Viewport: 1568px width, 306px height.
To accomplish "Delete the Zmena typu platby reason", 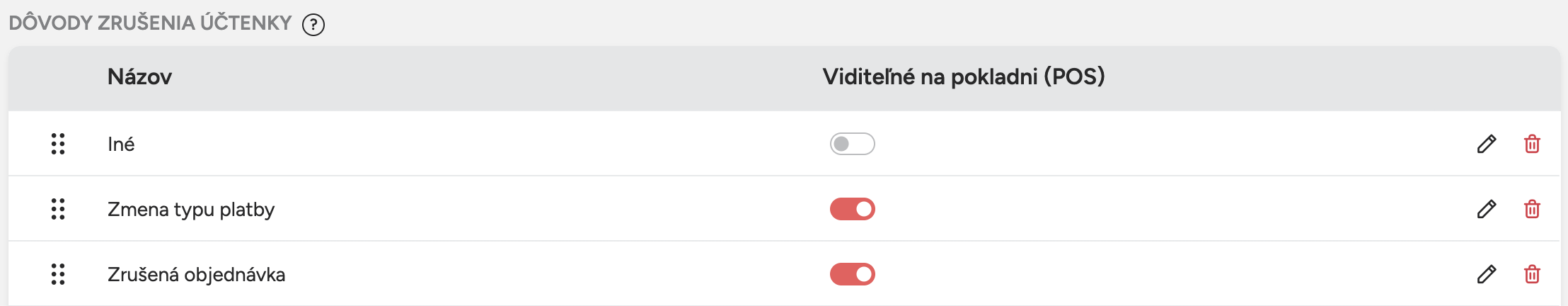I will point(1532,209).
